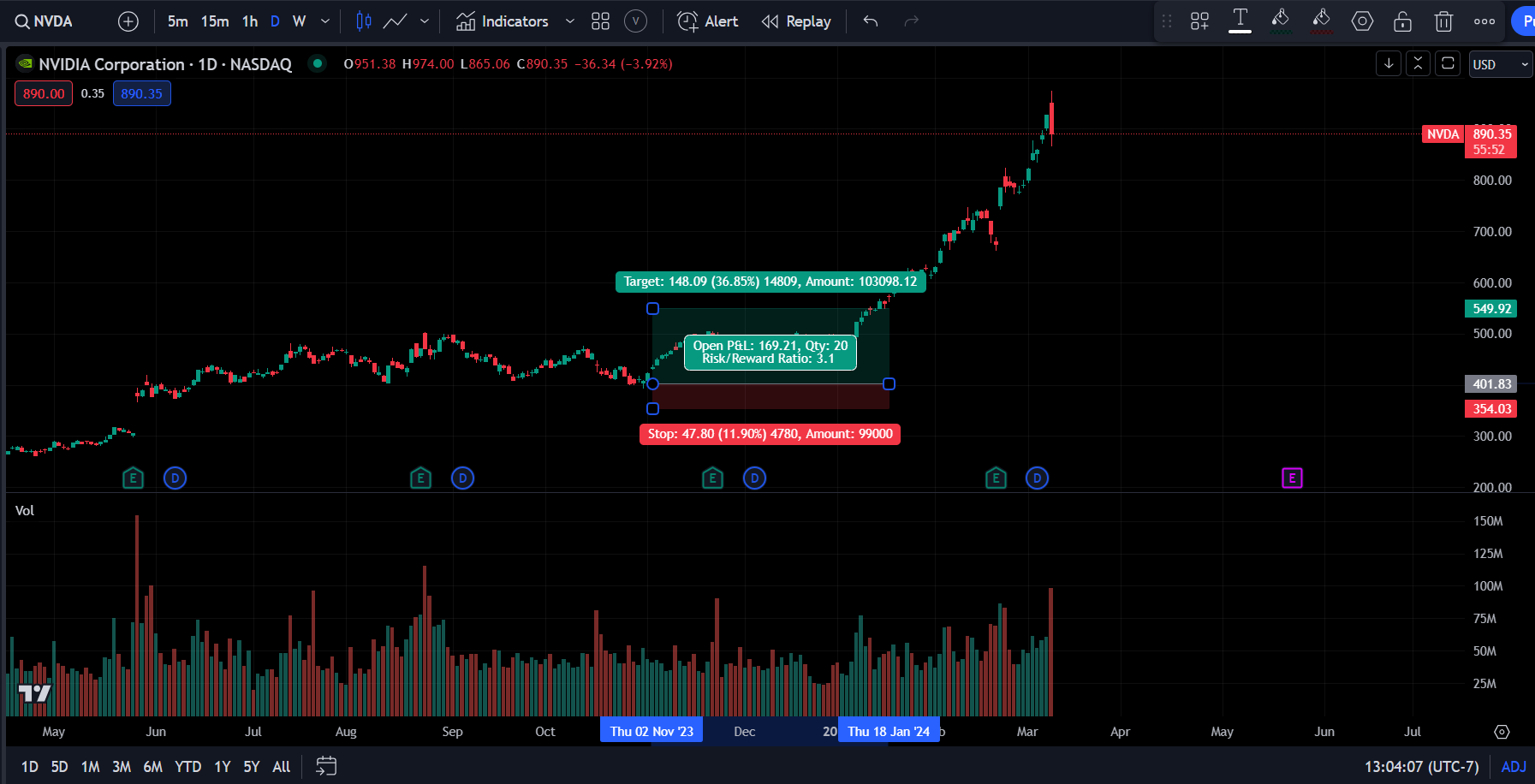Click the dividend D marker near December

pos(754,478)
